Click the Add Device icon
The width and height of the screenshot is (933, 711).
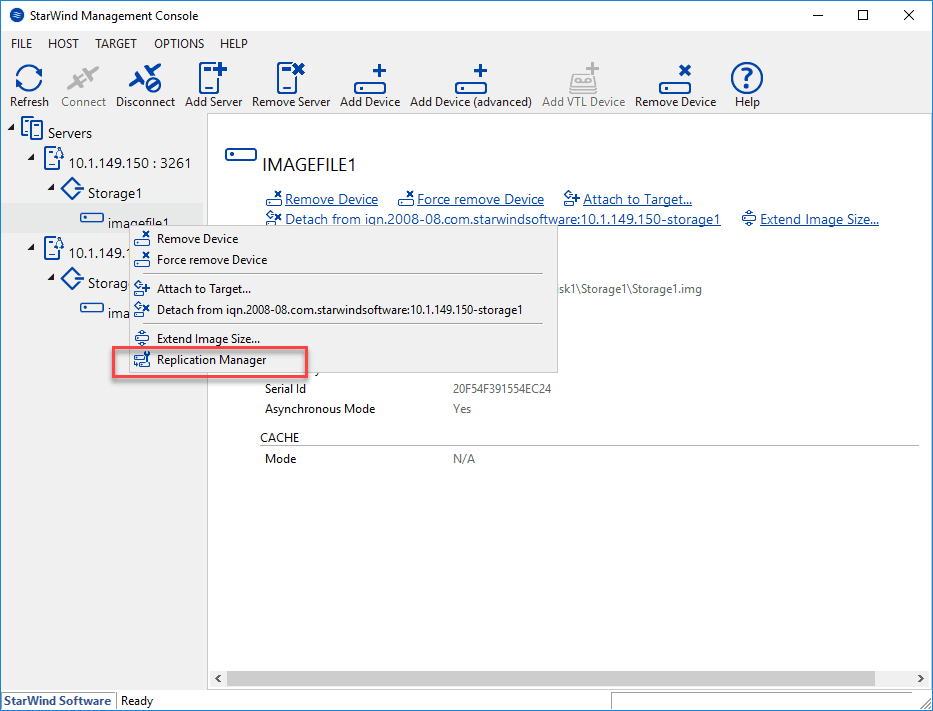(370, 79)
